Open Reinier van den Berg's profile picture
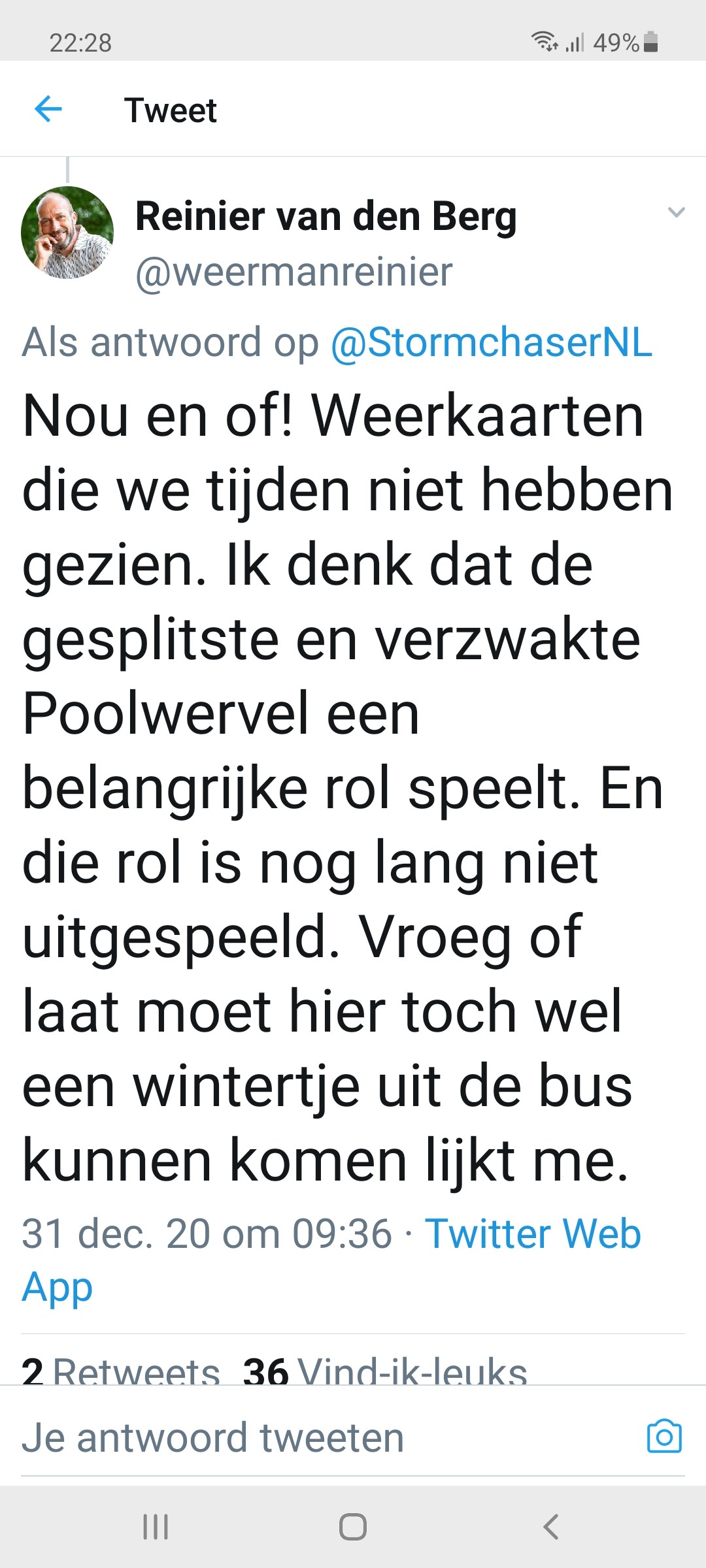The height and width of the screenshot is (1568, 706). (67, 233)
